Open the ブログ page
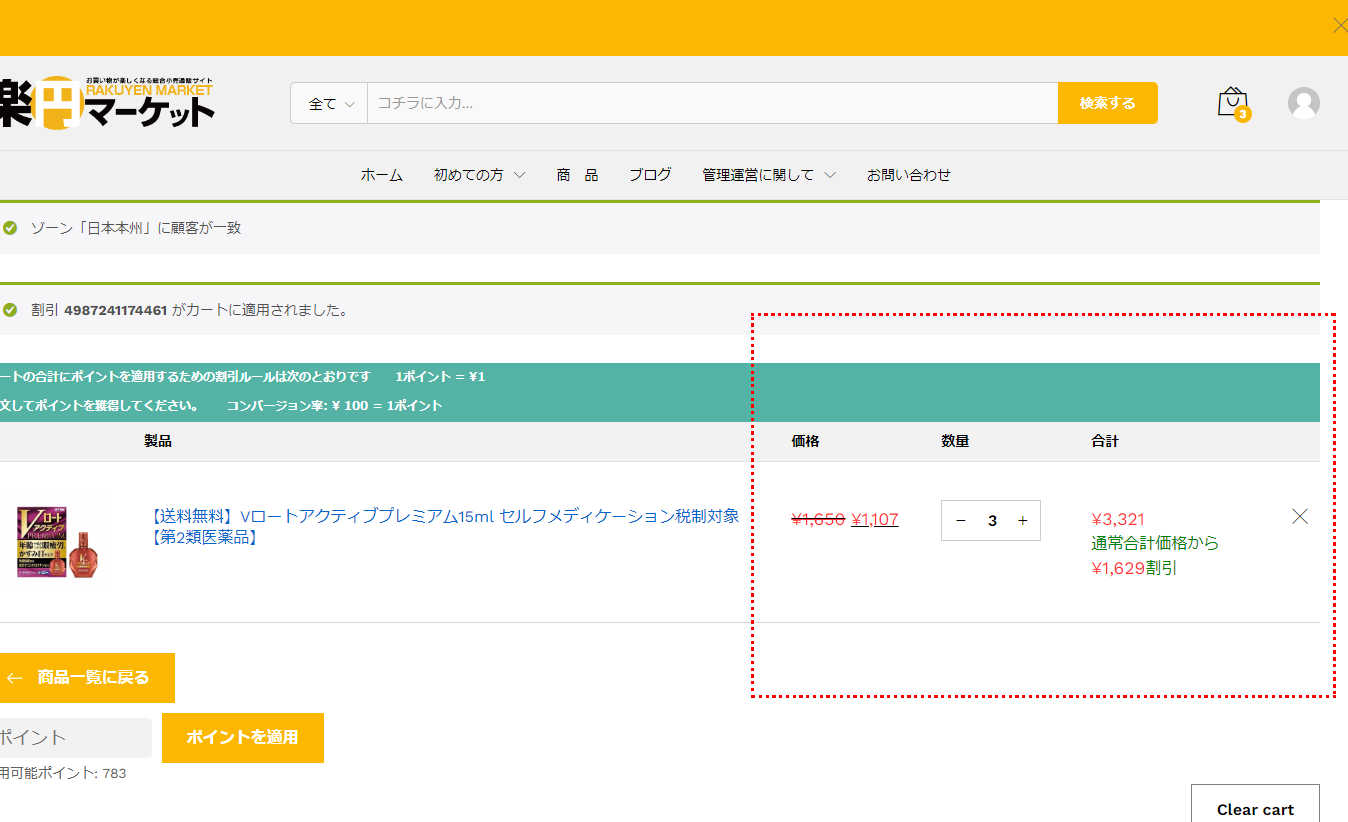 pos(650,175)
